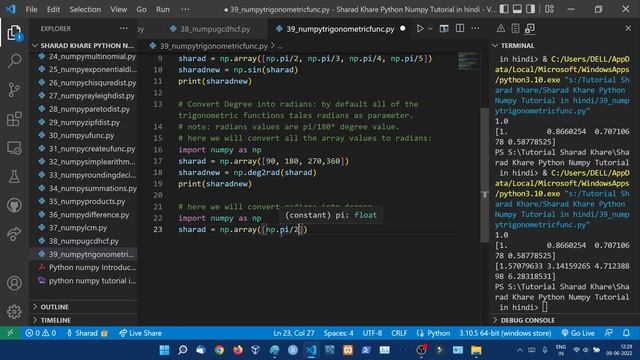
Task: Toggle the bottom panel layout icon
Action: point(517,9)
